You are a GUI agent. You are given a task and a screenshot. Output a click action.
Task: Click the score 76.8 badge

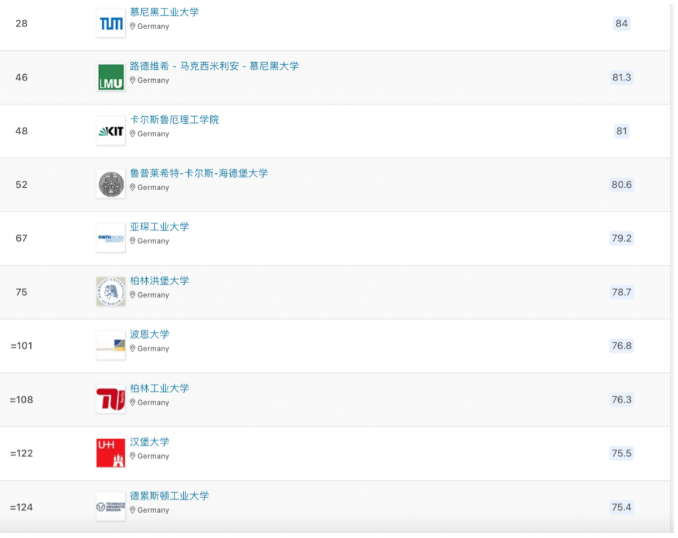(621, 346)
